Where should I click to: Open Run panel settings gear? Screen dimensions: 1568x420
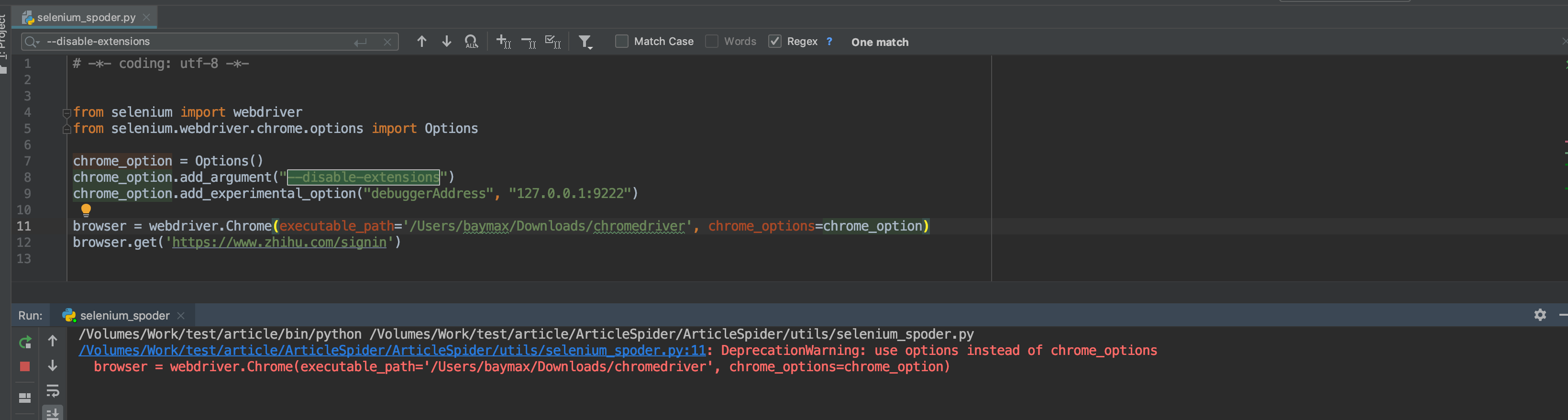pos(1539,315)
